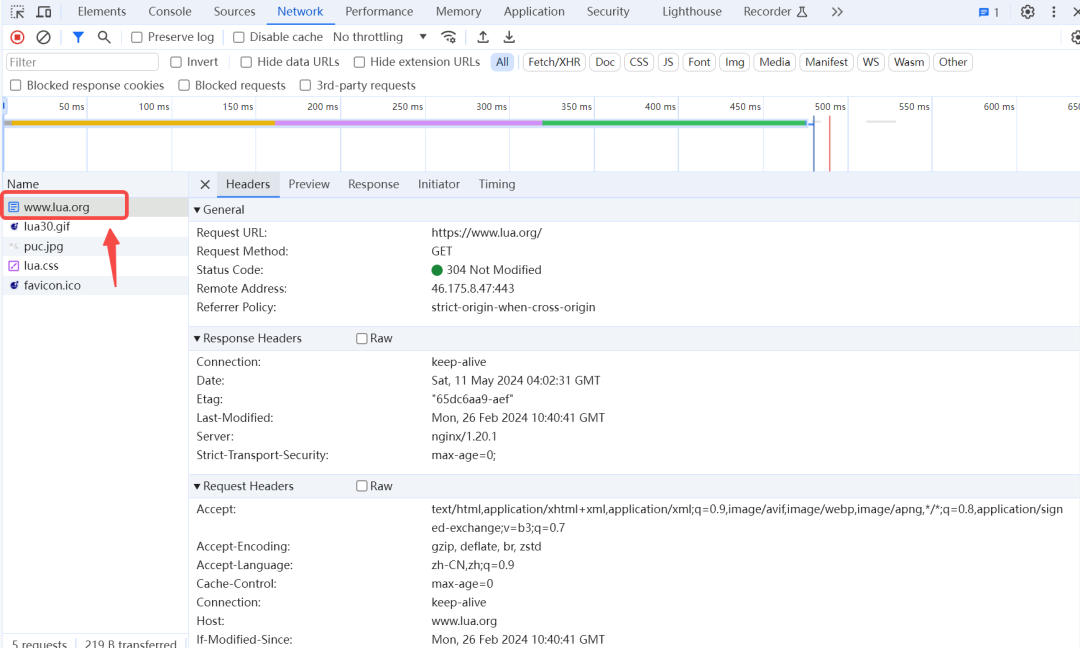
Task: Click the record network log icon
Action: point(17,37)
